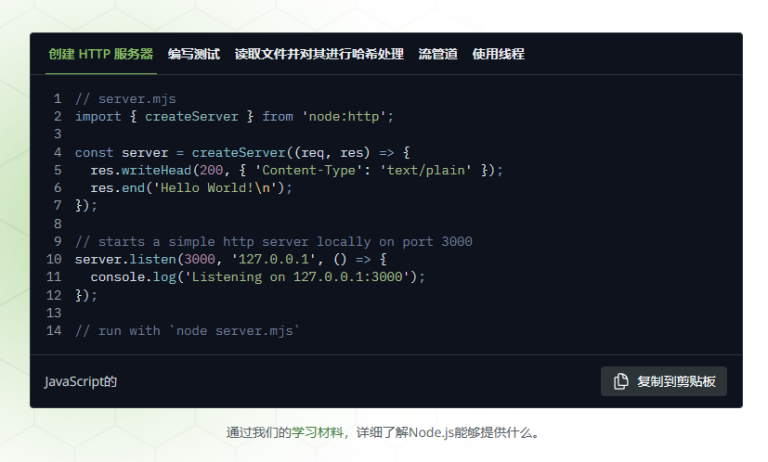Image resolution: width=768 pixels, height=462 pixels.
Task: Click the res.writeHead(200 code line
Action: (x=296, y=170)
